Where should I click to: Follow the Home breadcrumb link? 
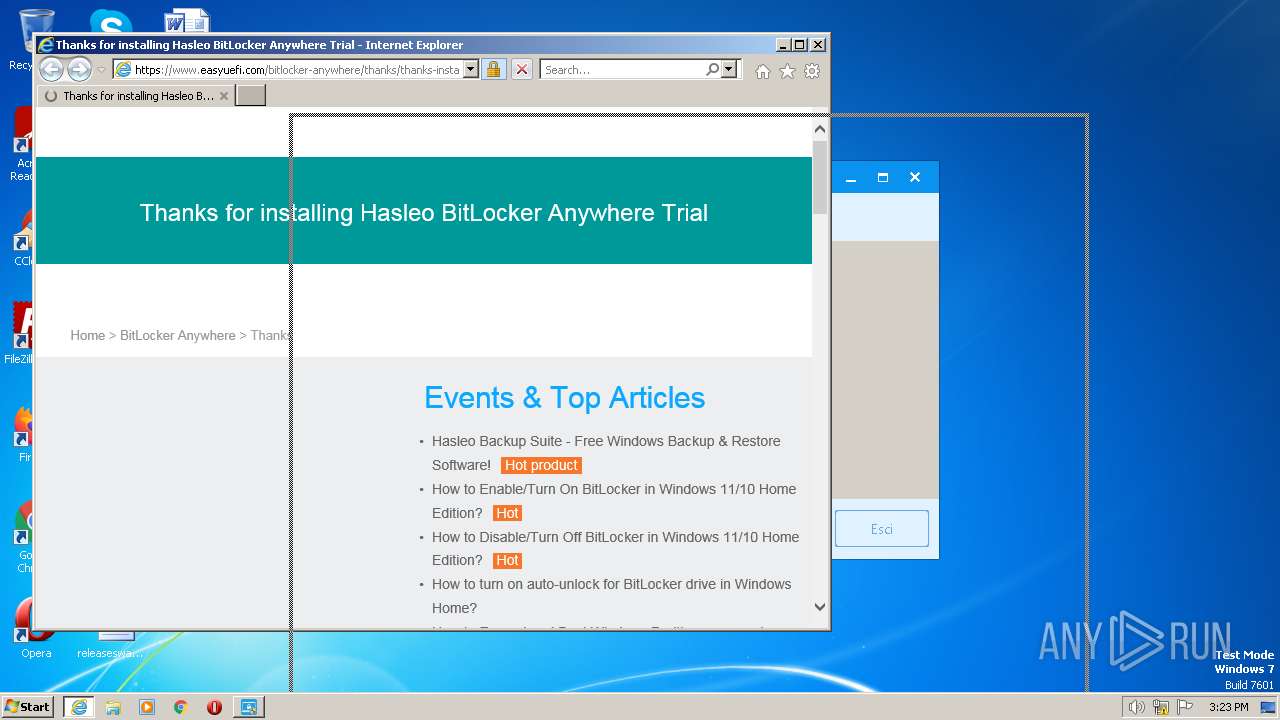(87, 335)
